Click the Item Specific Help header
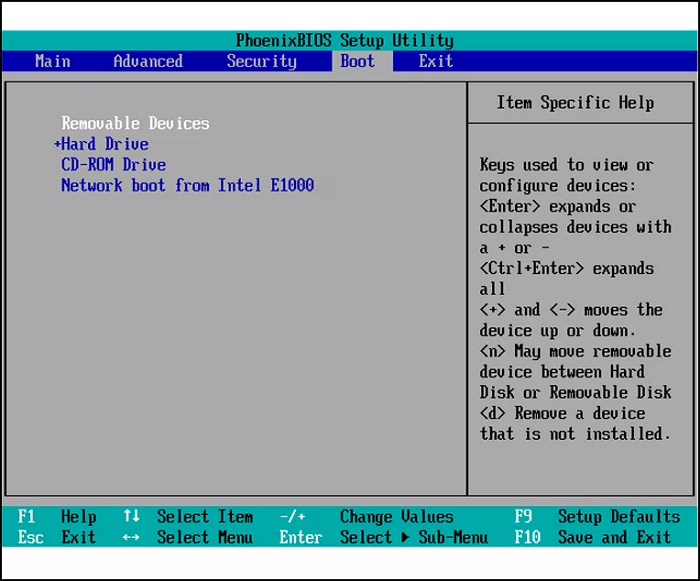 575,102
